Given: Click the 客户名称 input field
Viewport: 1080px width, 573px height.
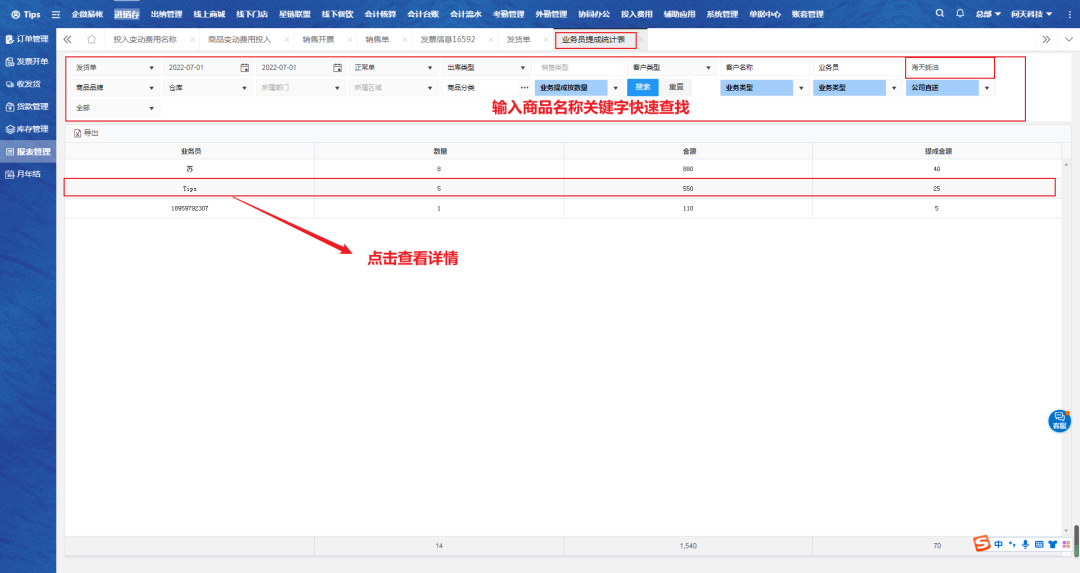Looking at the screenshot, I should tap(765, 67).
